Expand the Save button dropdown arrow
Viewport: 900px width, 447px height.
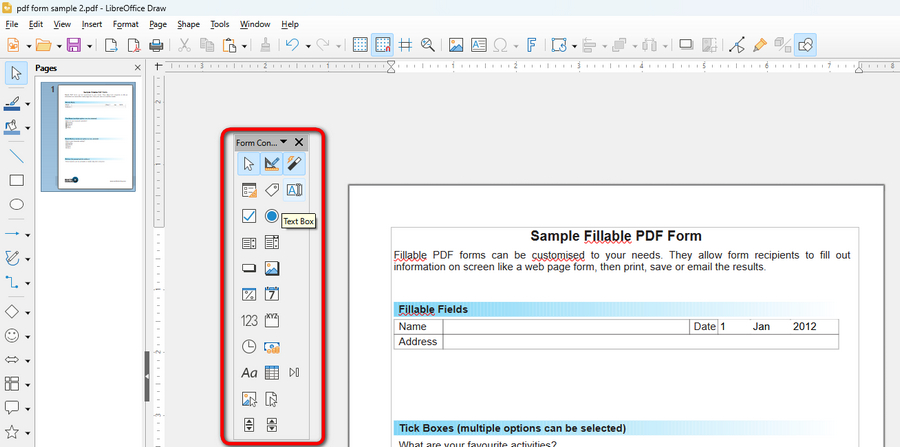(x=90, y=45)
